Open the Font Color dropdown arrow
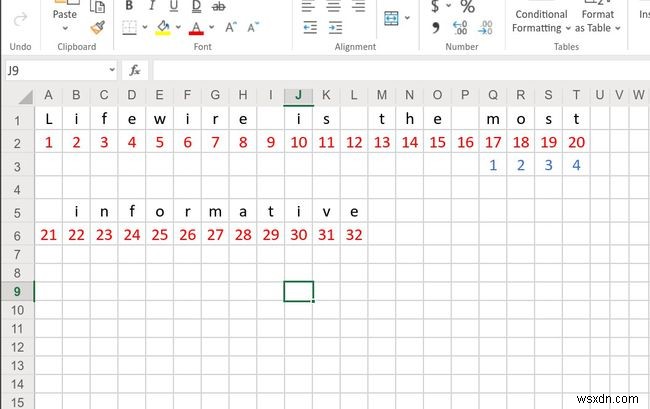 tap(212, 27)
